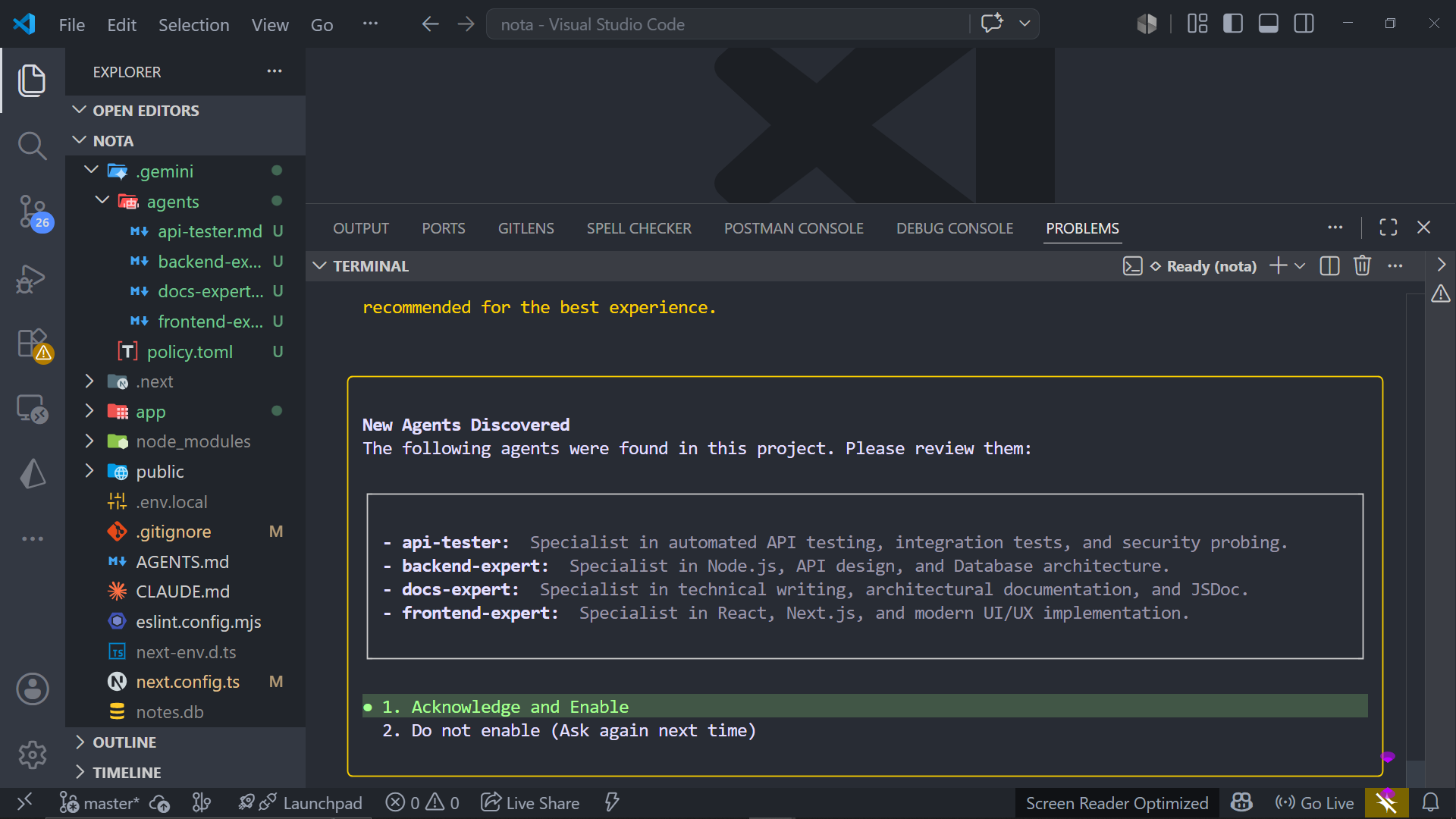Click Copilot status icon in status bar
1456x819 pixels.
1241,802
